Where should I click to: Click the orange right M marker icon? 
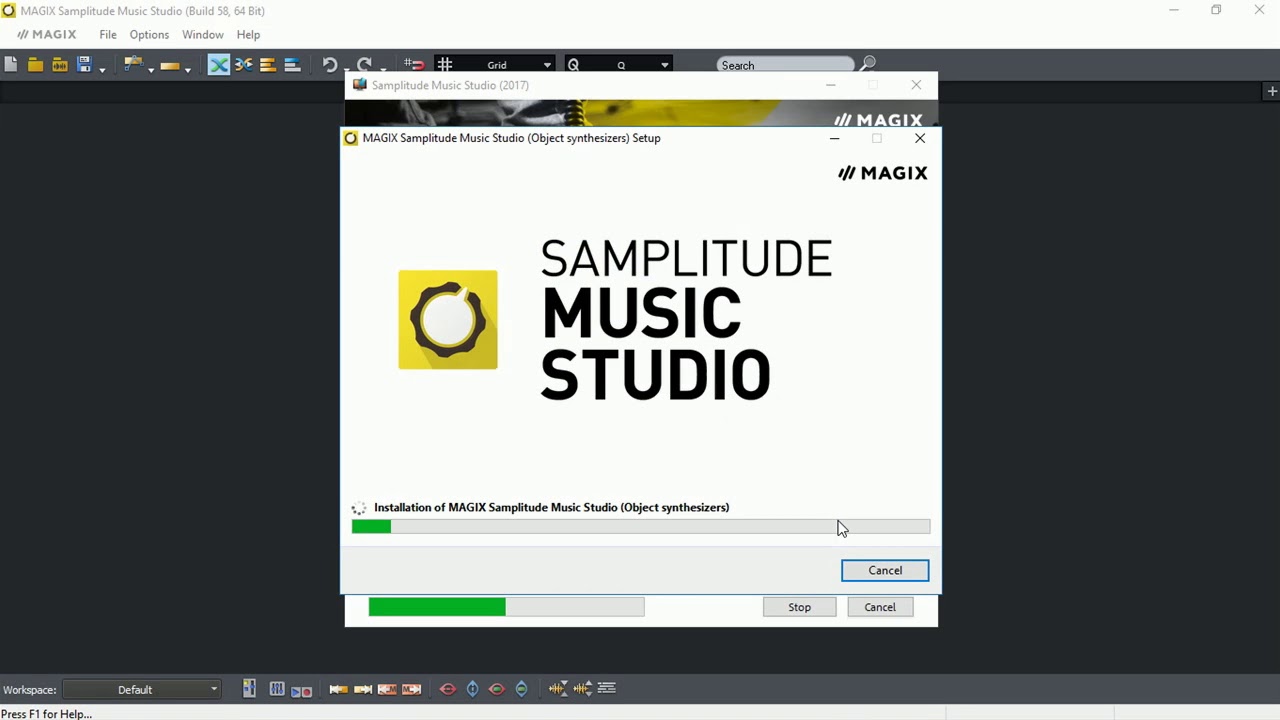(x=411, y=688)
